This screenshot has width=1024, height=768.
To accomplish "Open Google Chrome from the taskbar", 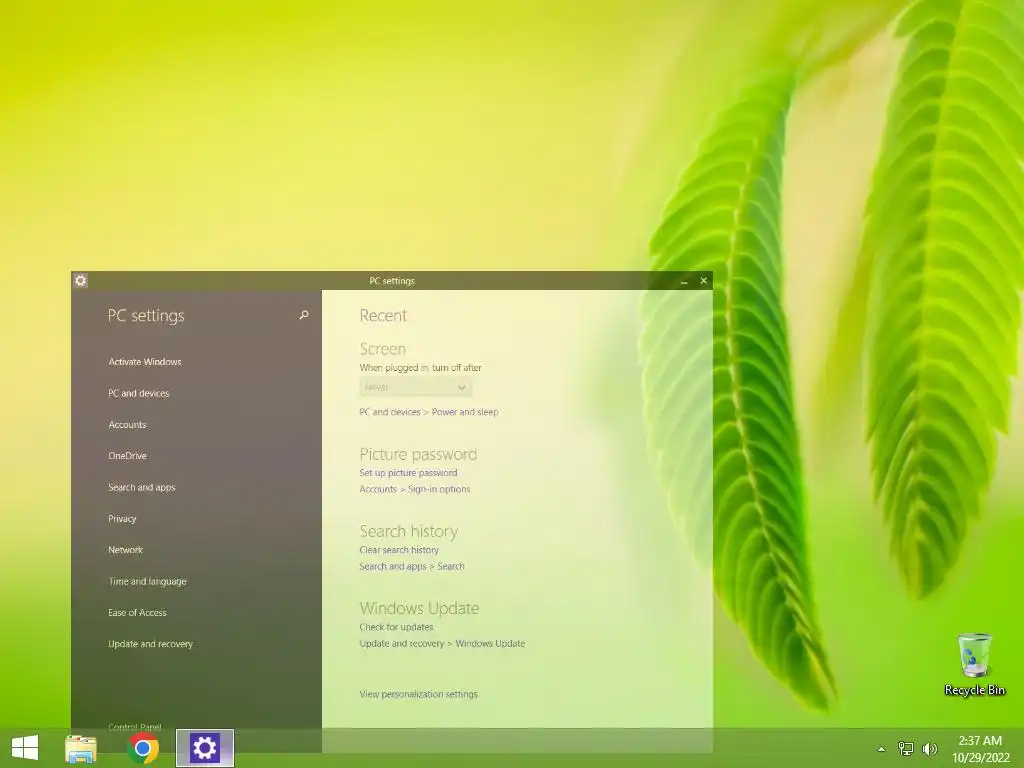I will [x=143, y=748].
